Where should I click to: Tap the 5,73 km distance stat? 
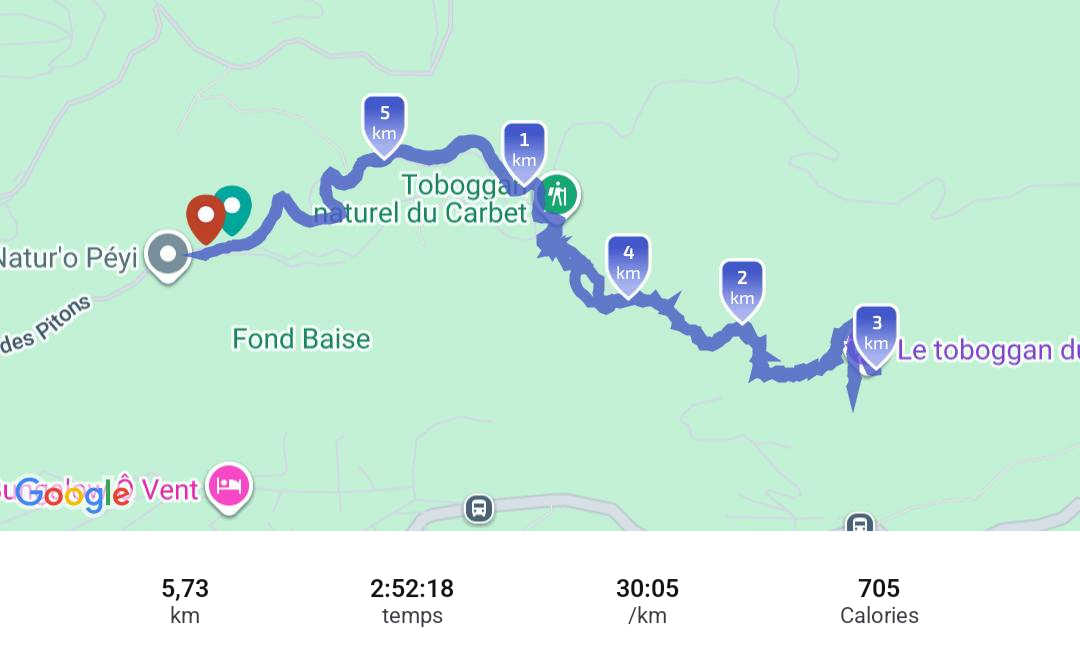[x=185, y=601]
